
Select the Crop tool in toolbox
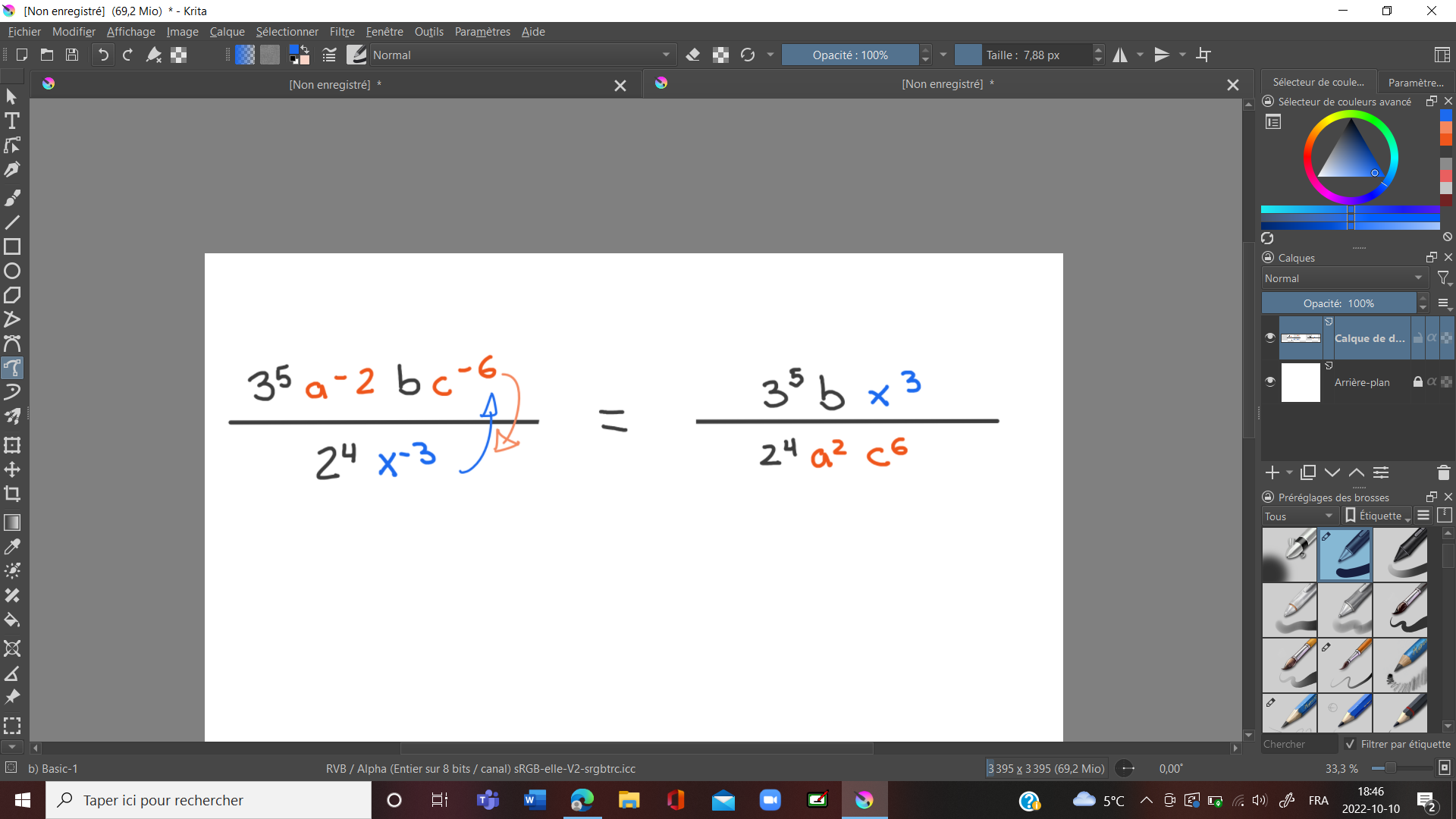(x=12, y=494)
